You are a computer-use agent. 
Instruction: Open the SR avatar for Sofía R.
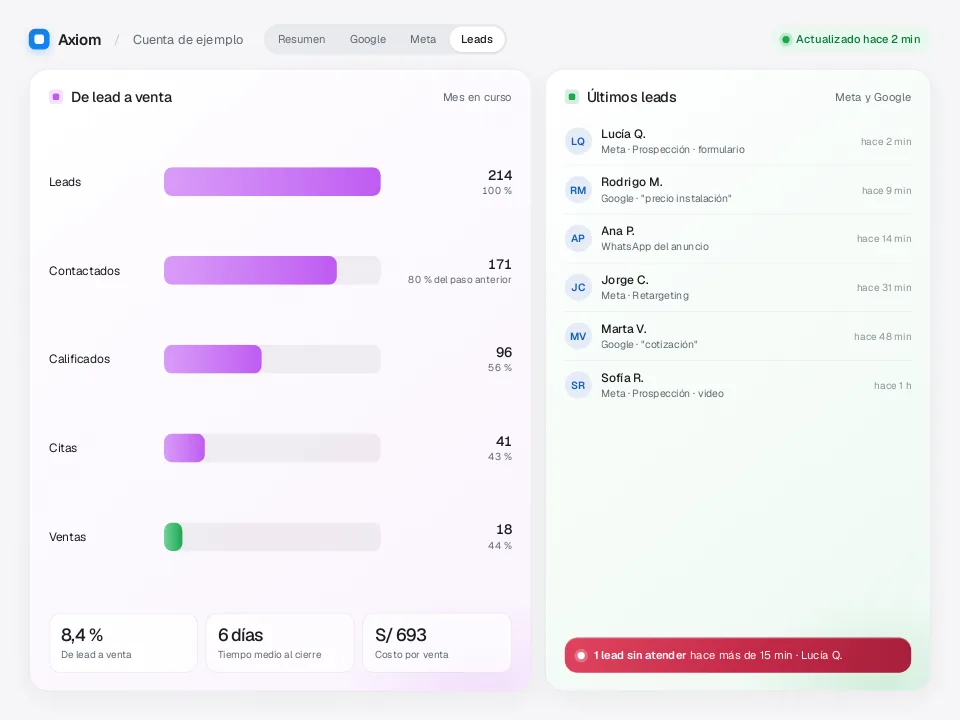tap(578, 386)
